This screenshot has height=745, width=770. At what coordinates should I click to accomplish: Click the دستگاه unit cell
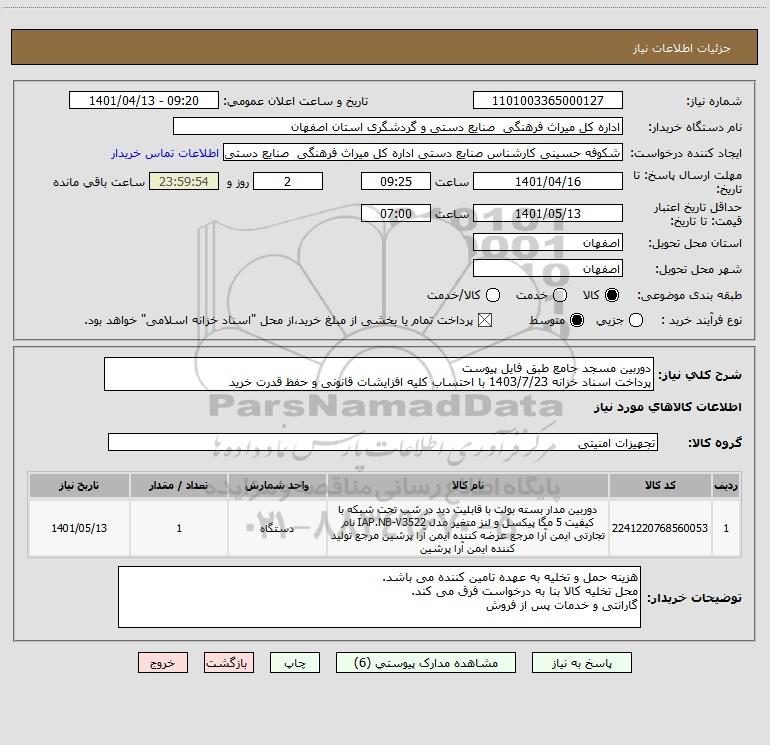click(277, 528)
